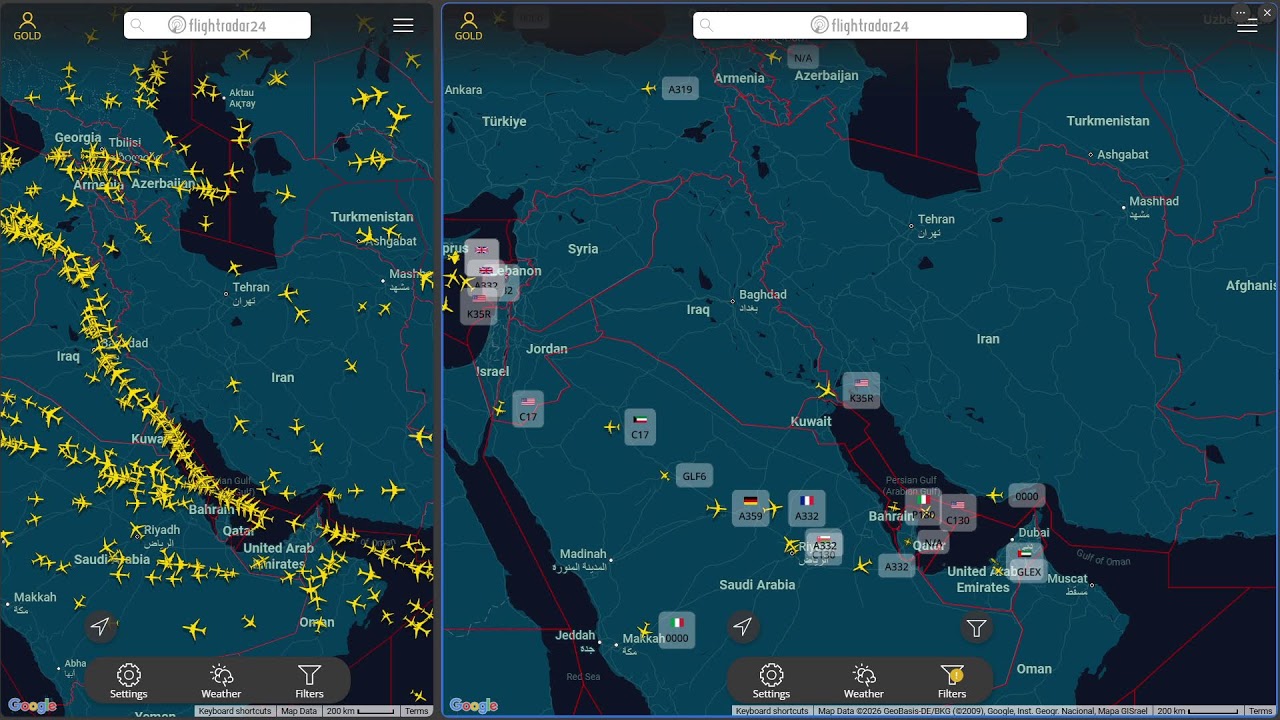The image size is (1280, 720).
Task: Open GOLD account icon in right window
Action: (468, 26)
